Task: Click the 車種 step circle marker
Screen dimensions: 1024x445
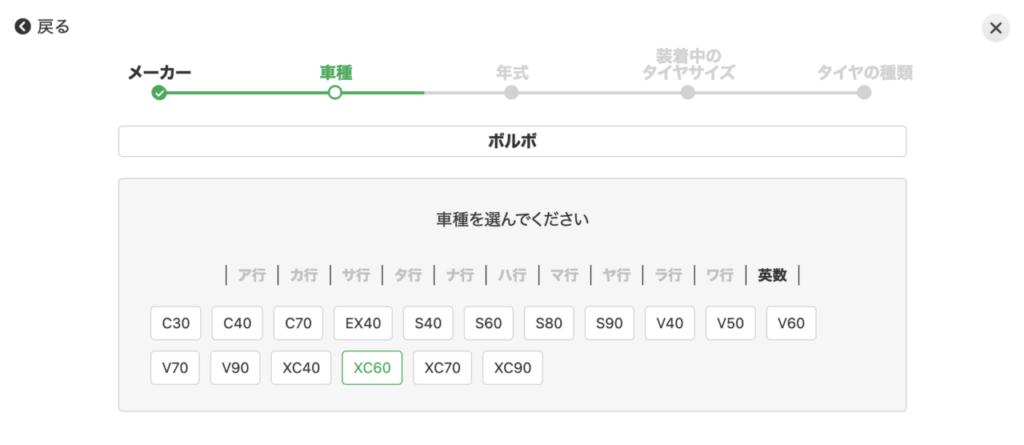Action: [x=335, y=93]
